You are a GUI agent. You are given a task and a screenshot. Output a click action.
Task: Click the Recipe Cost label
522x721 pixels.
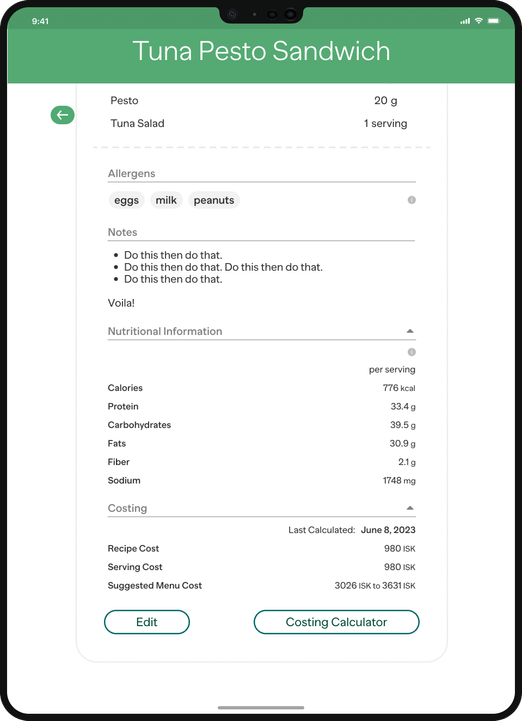click(133, 549)
